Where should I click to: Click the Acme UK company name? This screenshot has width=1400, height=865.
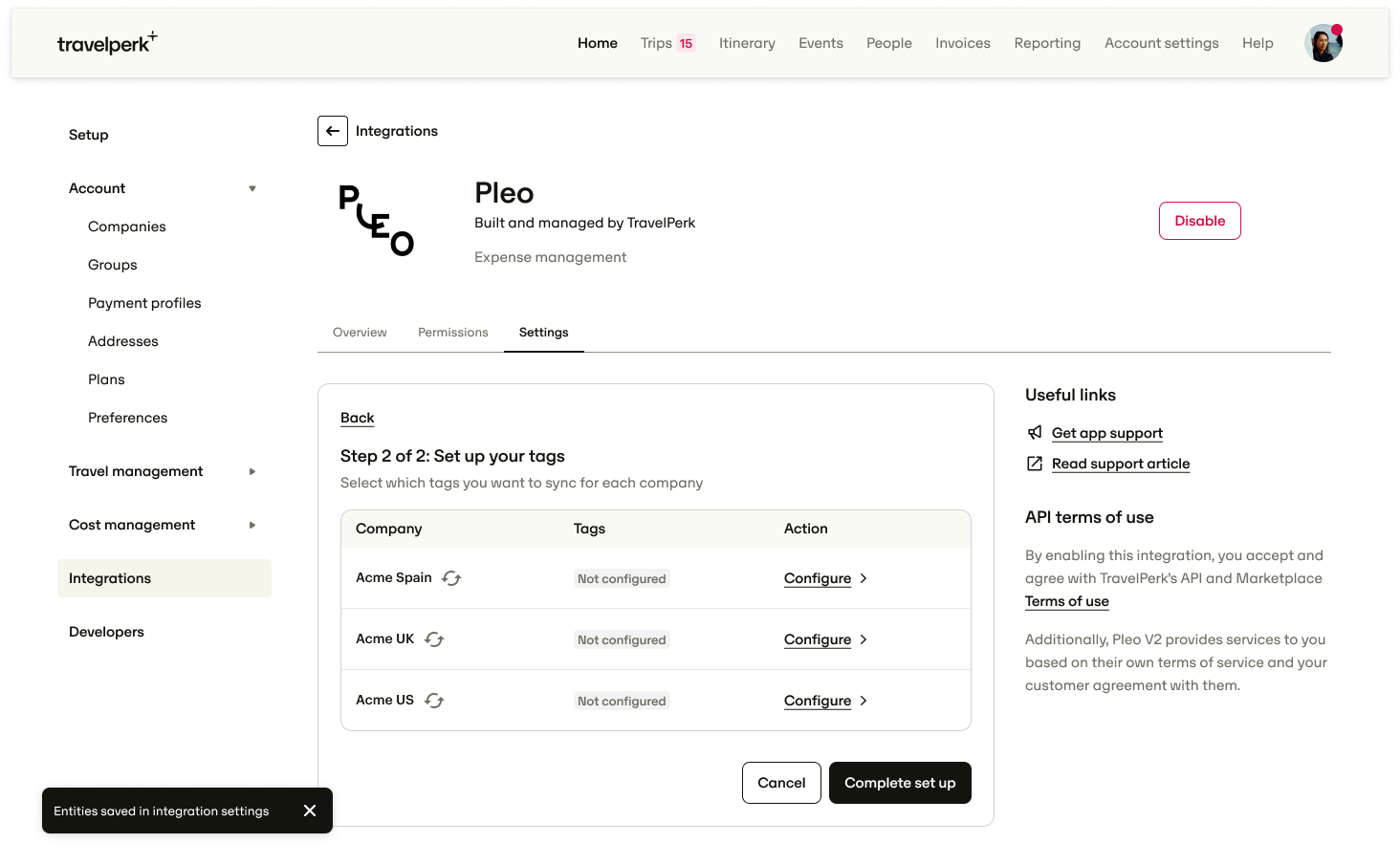(385, 639)
